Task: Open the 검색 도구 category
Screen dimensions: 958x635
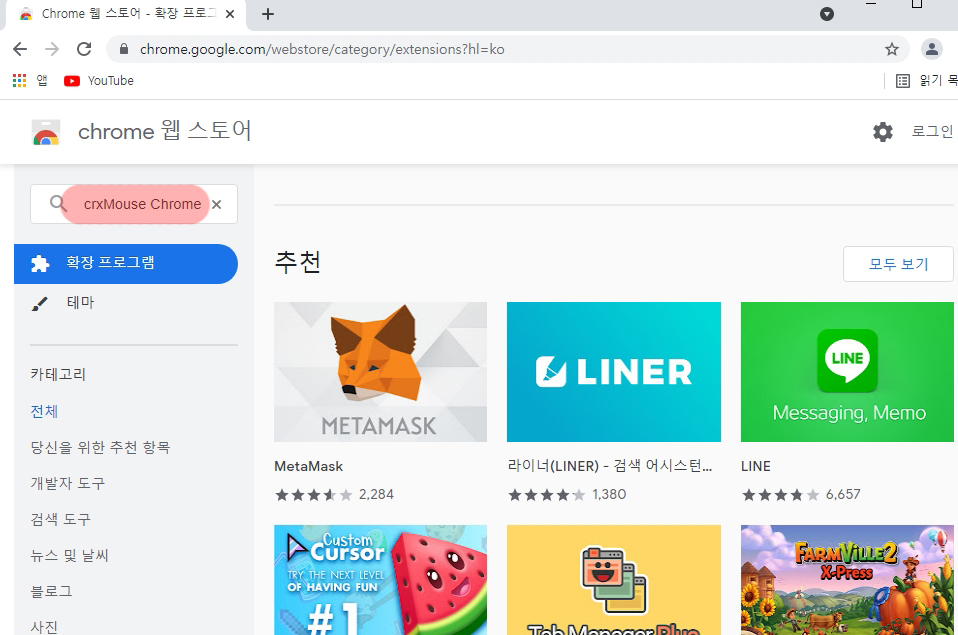Action: (60, 519)
